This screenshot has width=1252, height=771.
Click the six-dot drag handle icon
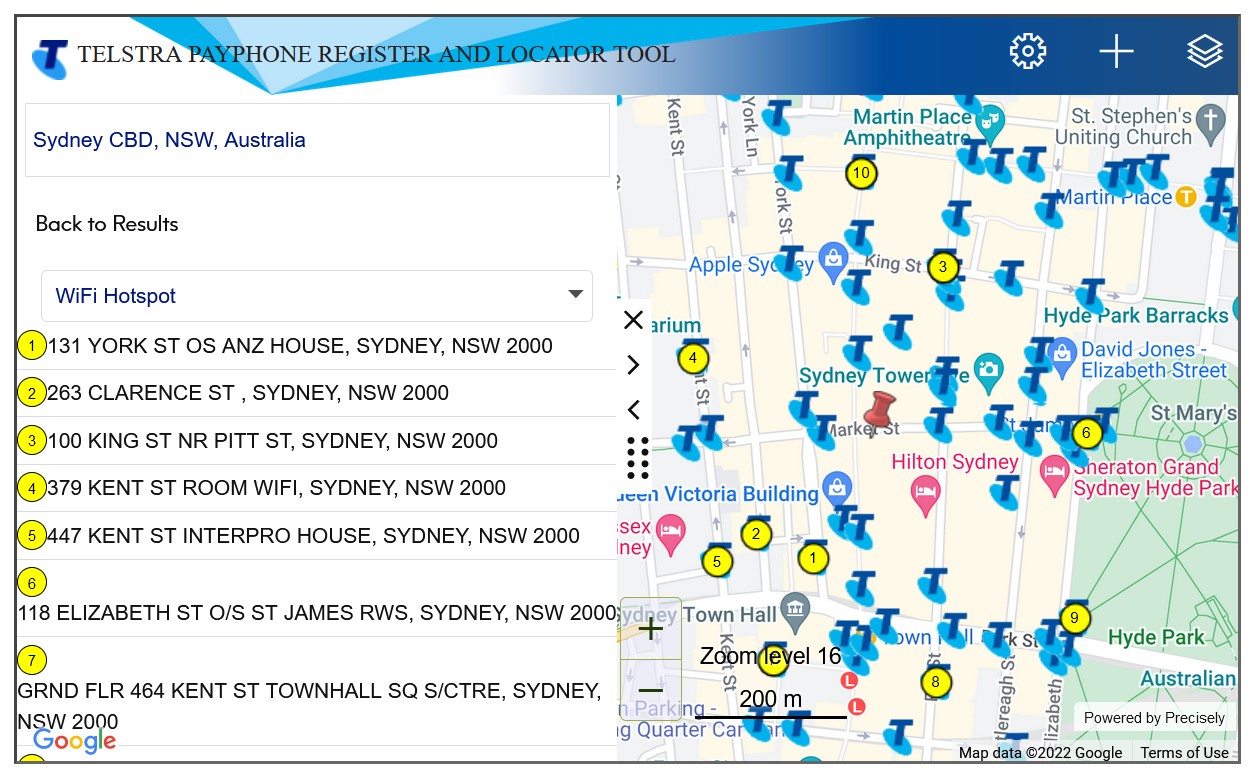[x=638, y=458]
